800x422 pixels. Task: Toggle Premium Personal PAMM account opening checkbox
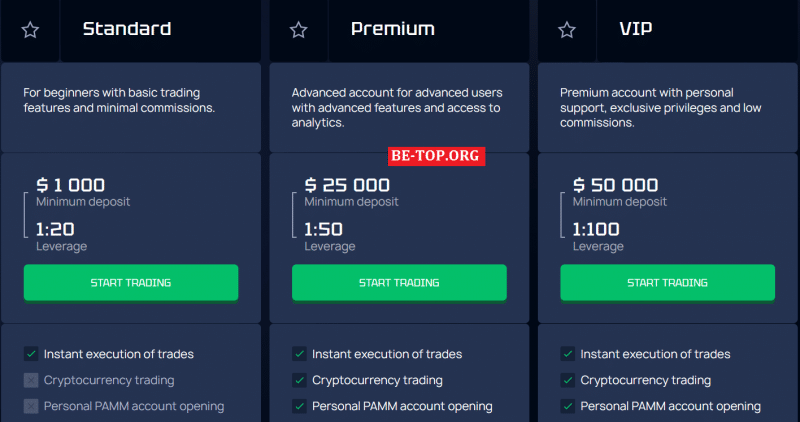(x=299, y=406)
